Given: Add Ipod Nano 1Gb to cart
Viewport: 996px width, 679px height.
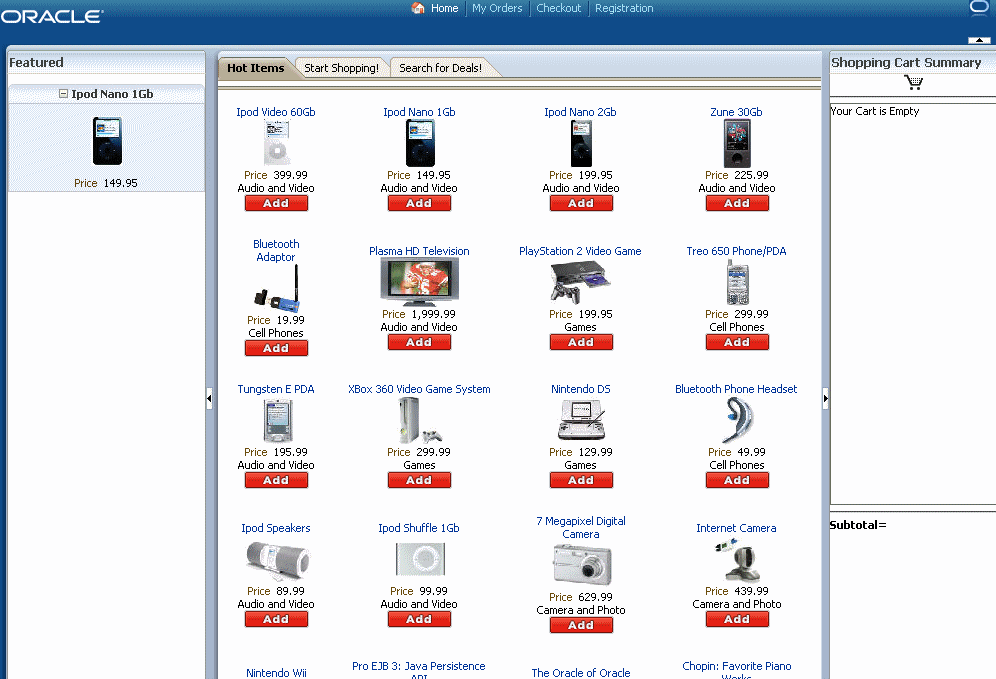Looking at the screenshot, I should (419, 203).
